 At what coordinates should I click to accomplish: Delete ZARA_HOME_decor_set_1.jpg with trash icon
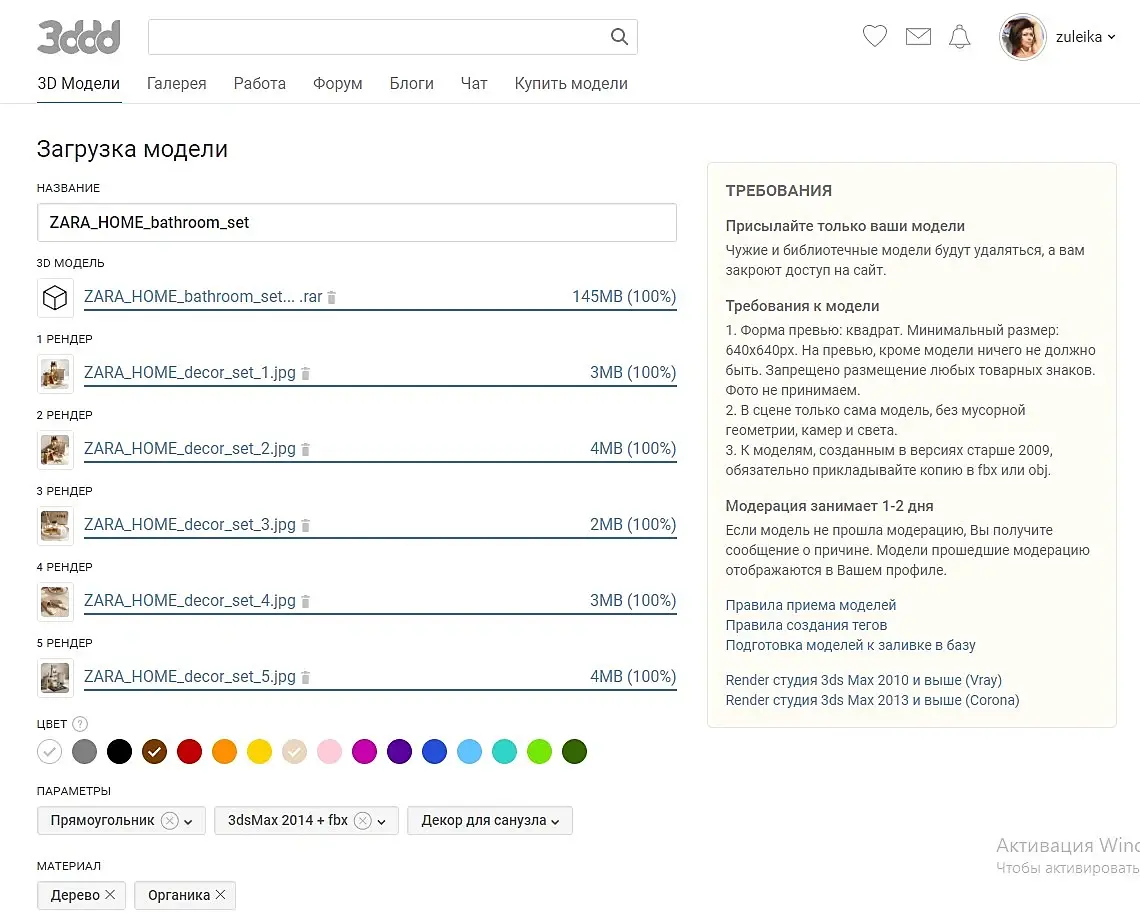point(306,373)
